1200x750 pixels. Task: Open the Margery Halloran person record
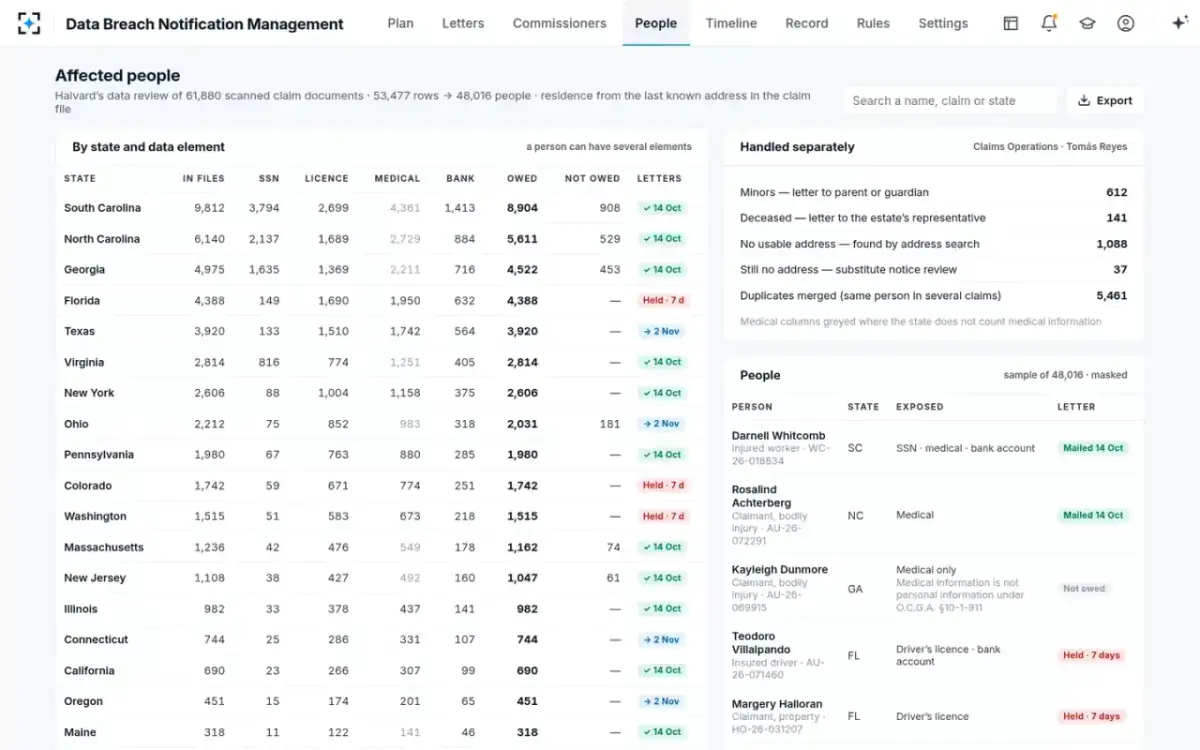[x=933, y=716]
